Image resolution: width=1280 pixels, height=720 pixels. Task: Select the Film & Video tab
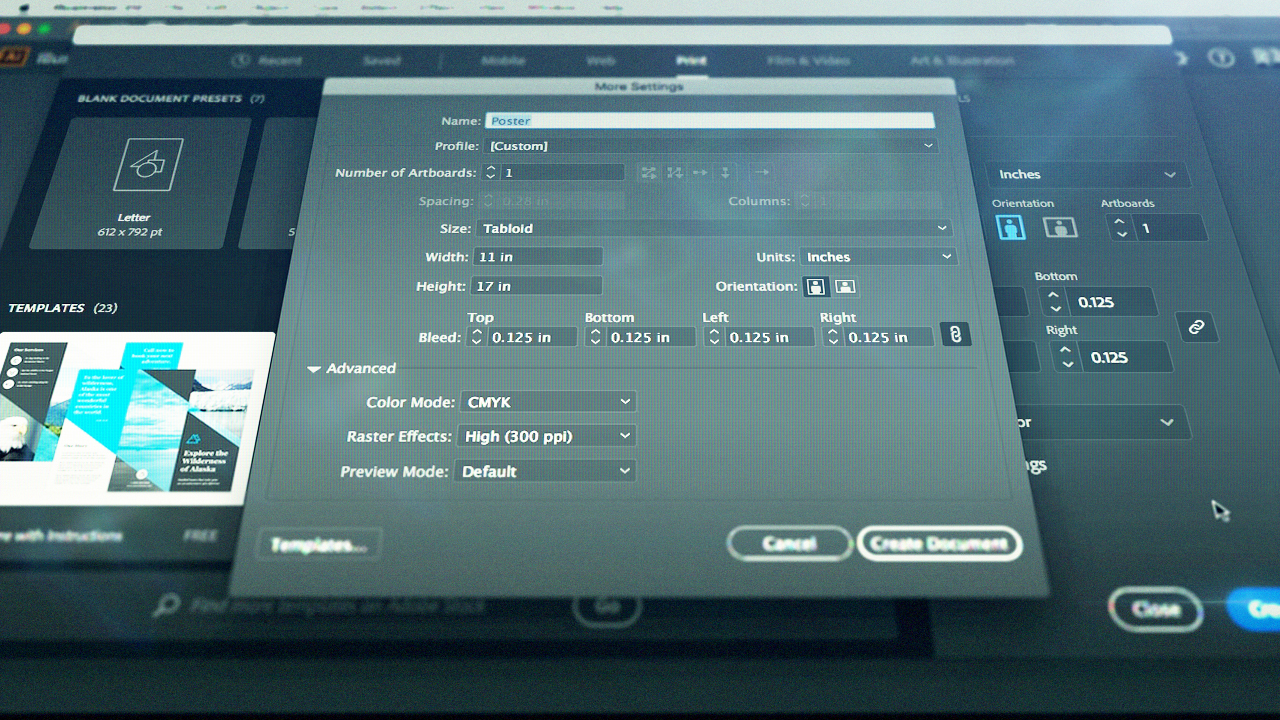pyautogui.click(x=808, y=61)
